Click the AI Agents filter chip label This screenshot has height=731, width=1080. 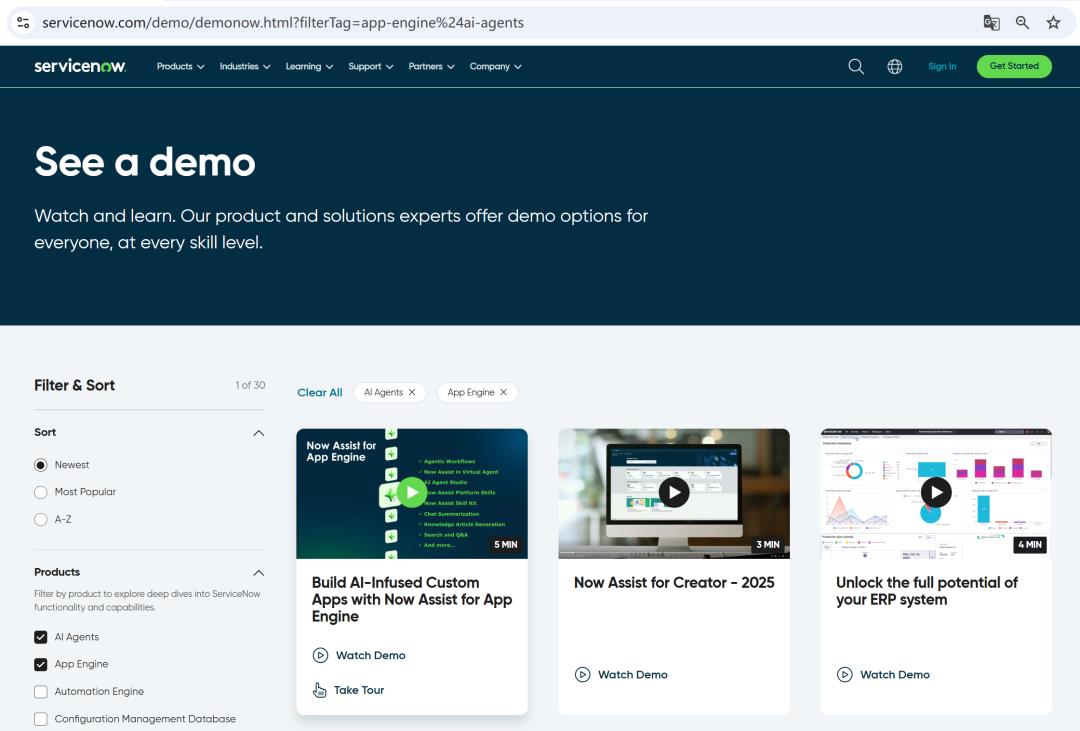pos(384,392)
